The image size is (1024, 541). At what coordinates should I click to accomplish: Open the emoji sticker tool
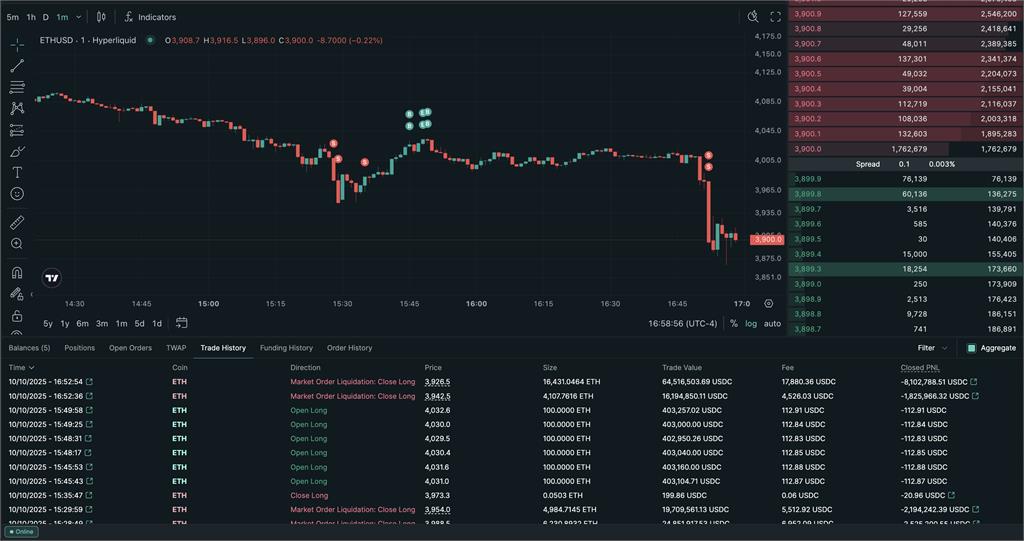click(17, 193)
